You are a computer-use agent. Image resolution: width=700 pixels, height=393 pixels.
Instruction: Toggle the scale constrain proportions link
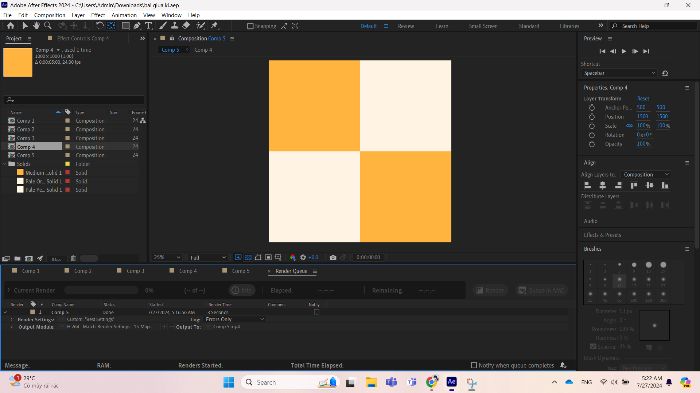click(629, 126)
